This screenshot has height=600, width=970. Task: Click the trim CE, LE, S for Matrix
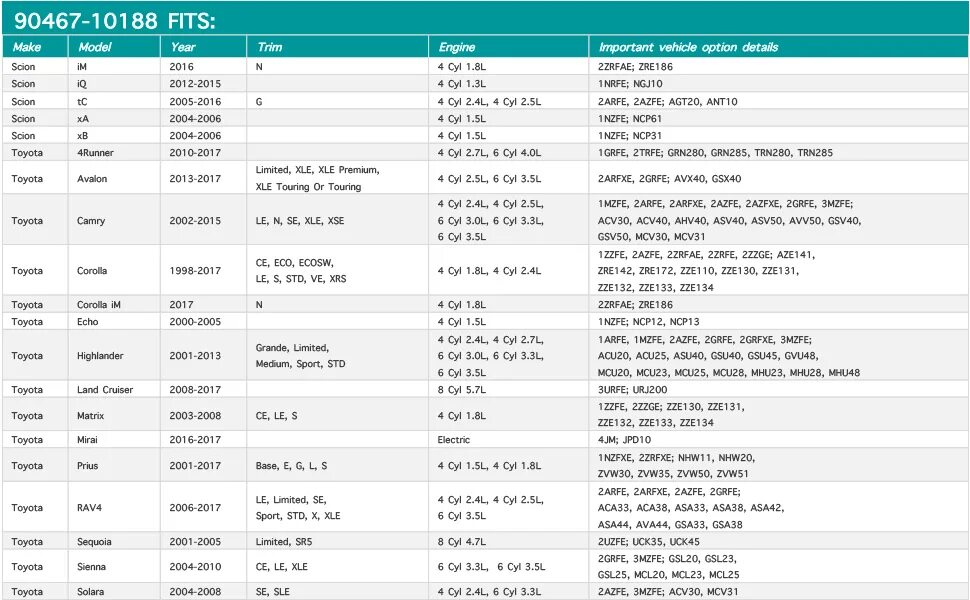[277, 416]
